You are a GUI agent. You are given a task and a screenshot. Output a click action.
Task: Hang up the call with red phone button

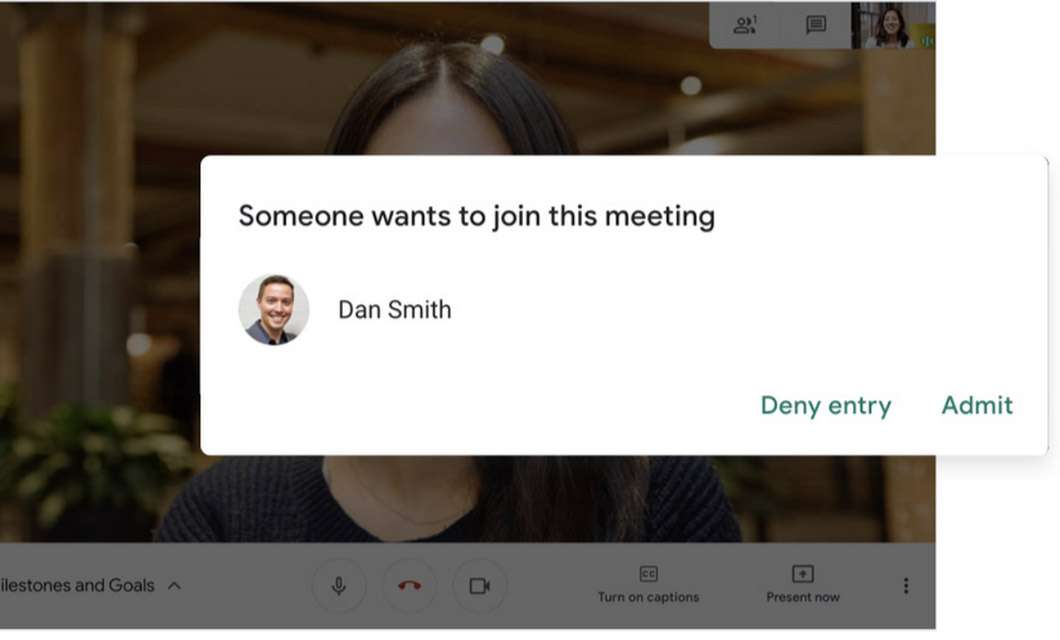(410, 585)
